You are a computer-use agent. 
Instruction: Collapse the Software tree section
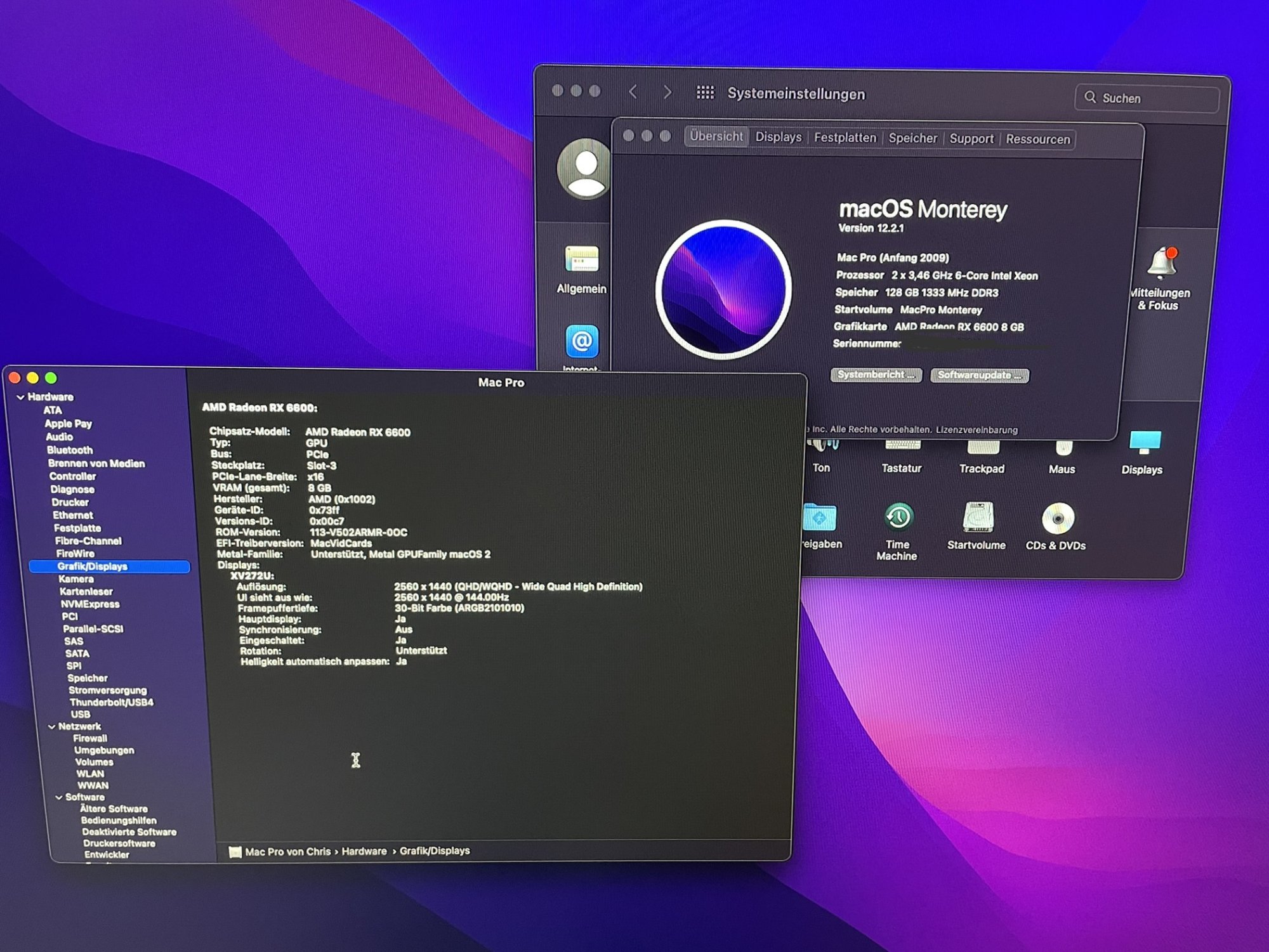click(58, 797)
